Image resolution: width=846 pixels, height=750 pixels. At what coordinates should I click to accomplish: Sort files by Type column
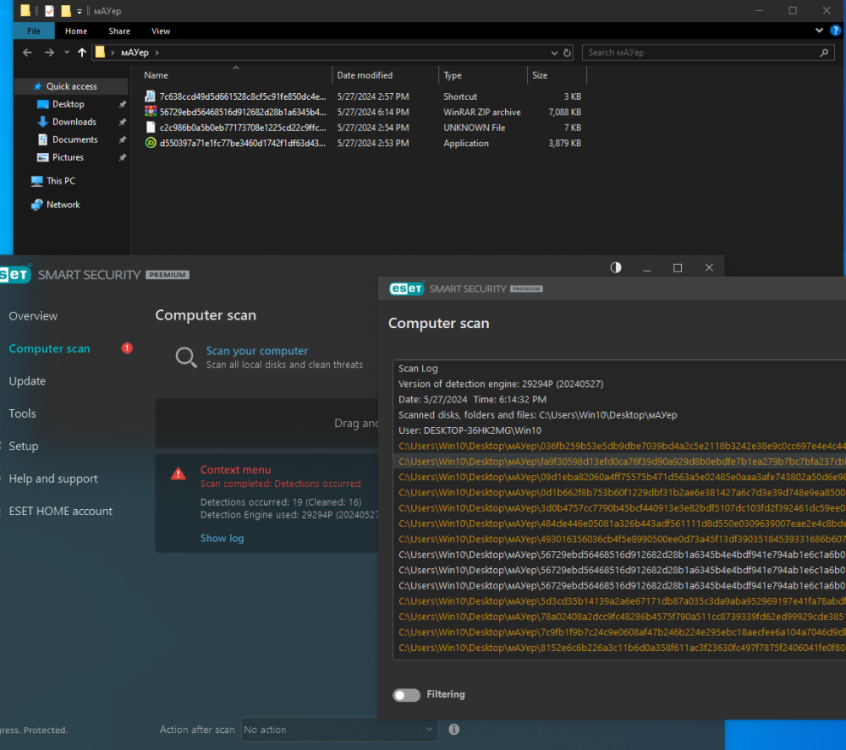coord(453,76)
